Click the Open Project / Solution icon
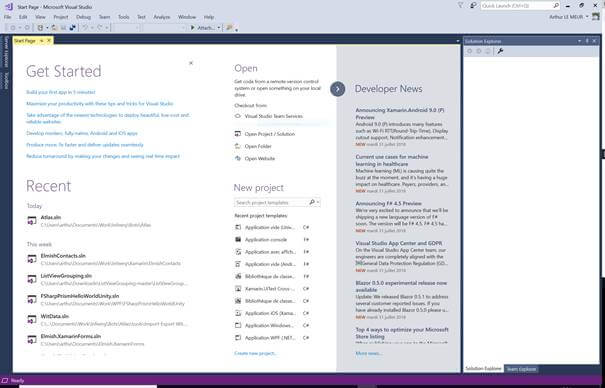The height and width of the screenshot is (388, 605). click(x=238, y=134)
